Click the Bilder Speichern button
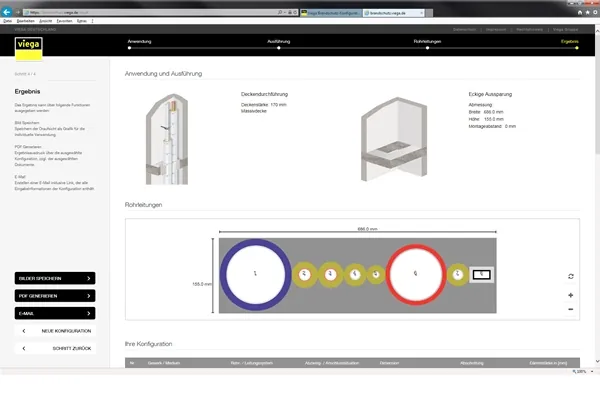Viewport: 600px width, 400px height. (55, 279)
